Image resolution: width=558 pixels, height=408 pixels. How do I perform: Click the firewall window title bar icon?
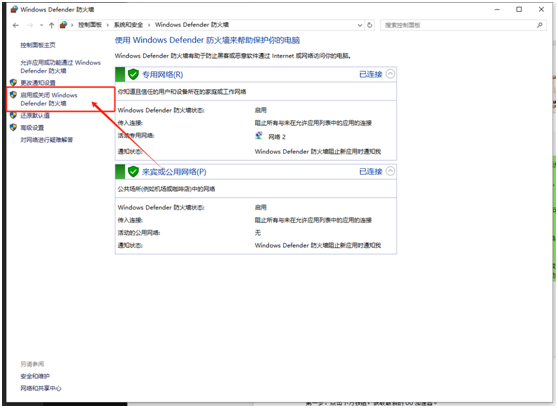14,9
